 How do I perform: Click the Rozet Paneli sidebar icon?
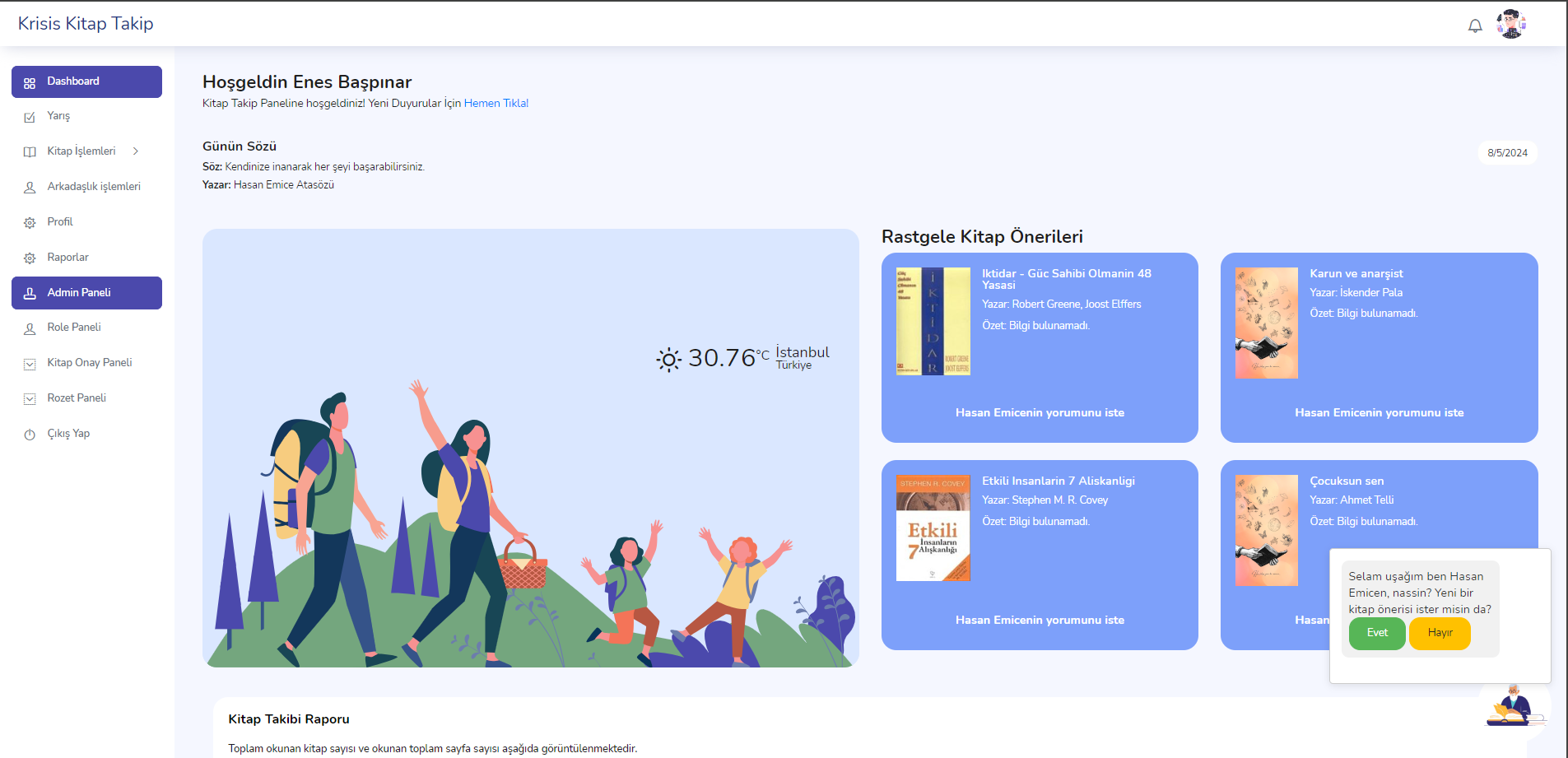(x=30, y=398)
